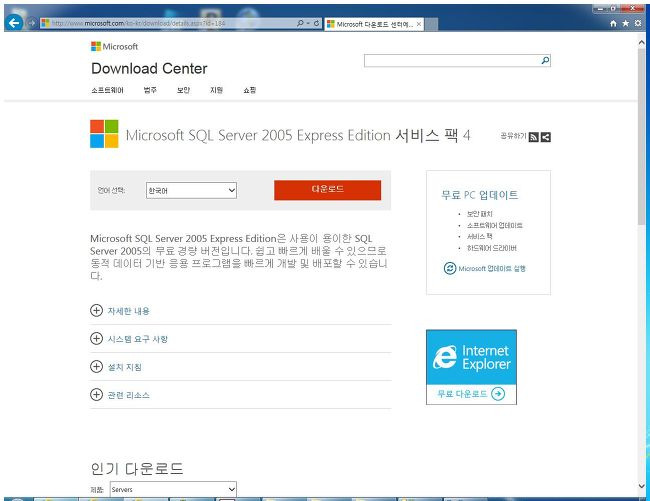
Task: Click the RSS feed icon next to 공유하기
Action: 534,137
